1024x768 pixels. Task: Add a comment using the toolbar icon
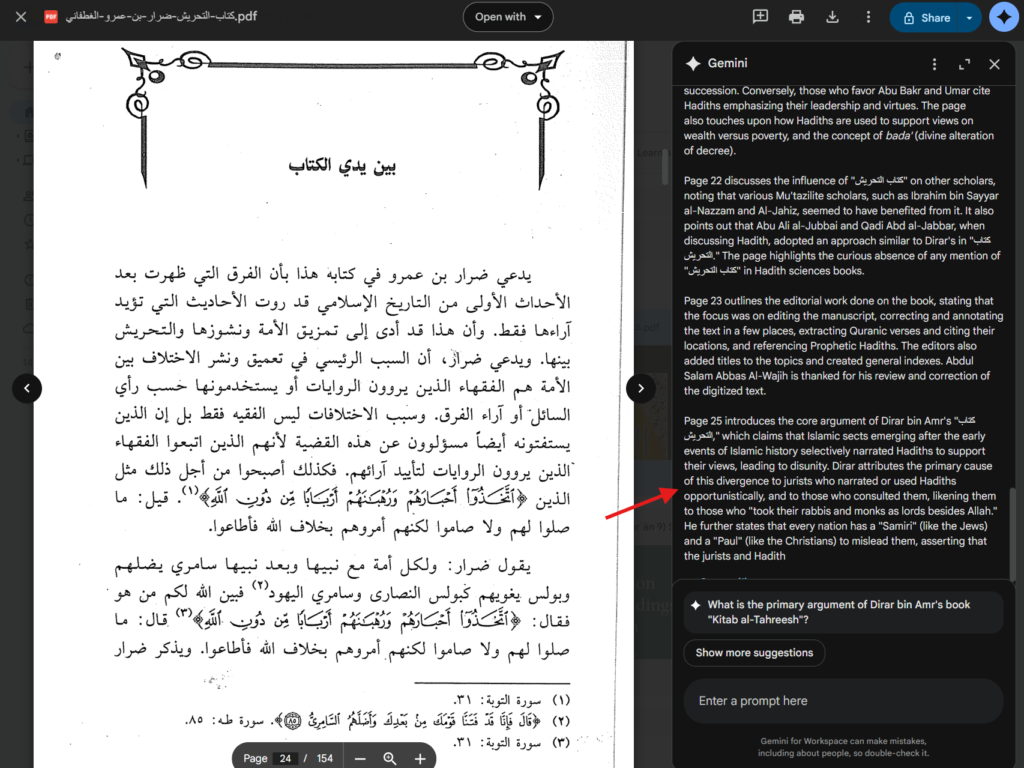coord(760,17)
